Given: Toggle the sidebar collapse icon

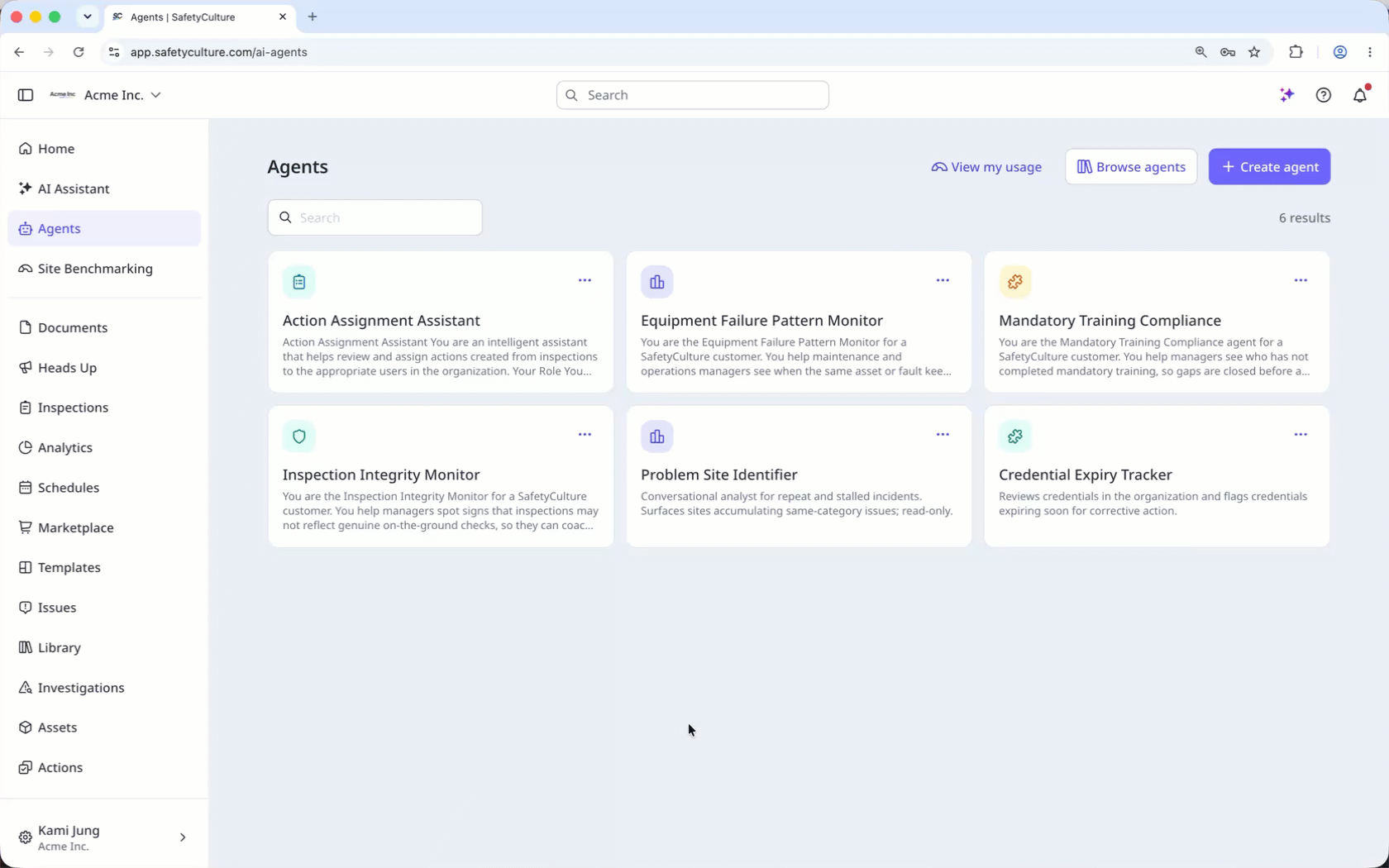Looking at the screenshot, I should [26, 95].
